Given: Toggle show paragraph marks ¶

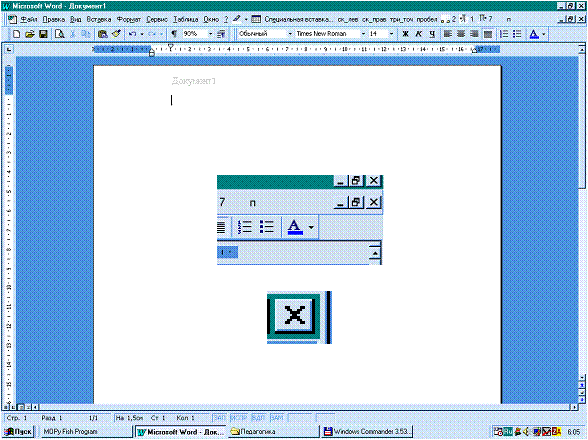Looking at the screenshot, I should (x=174, y=34).
